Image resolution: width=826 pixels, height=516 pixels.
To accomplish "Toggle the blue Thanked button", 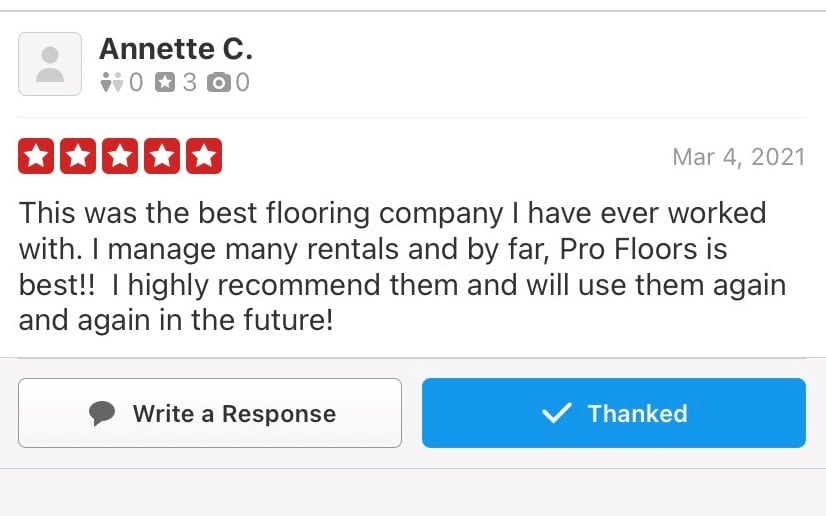I will coord(613,413).
